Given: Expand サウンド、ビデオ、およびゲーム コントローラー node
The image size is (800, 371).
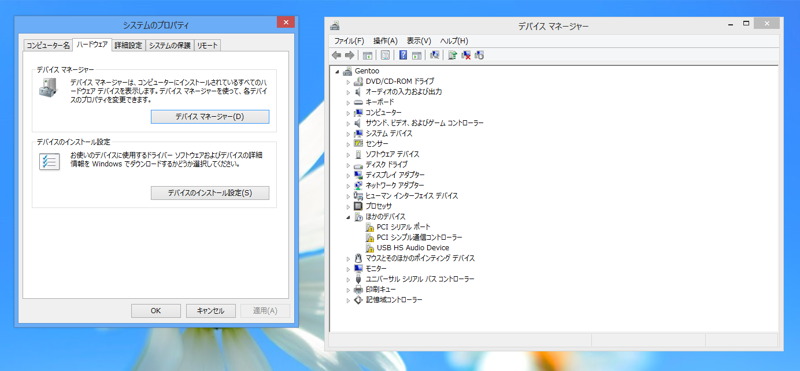Looking at the screenshot, I should pos(348,123).
